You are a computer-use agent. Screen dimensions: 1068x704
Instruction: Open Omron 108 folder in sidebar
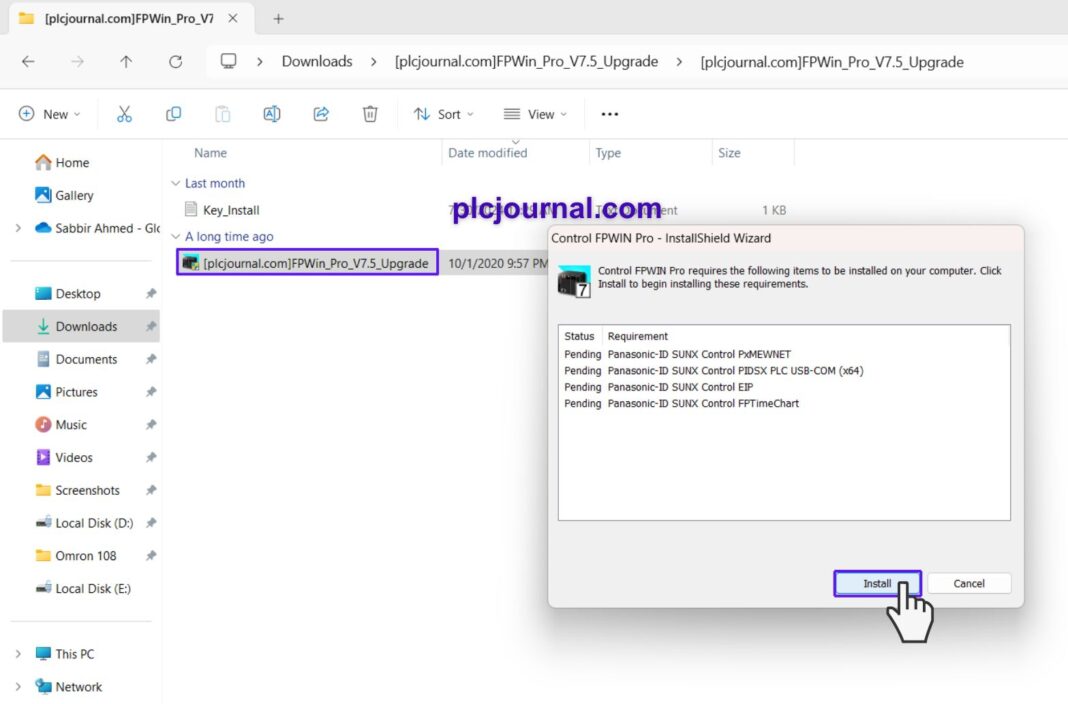pyautogui.click(x=86, y=556)
